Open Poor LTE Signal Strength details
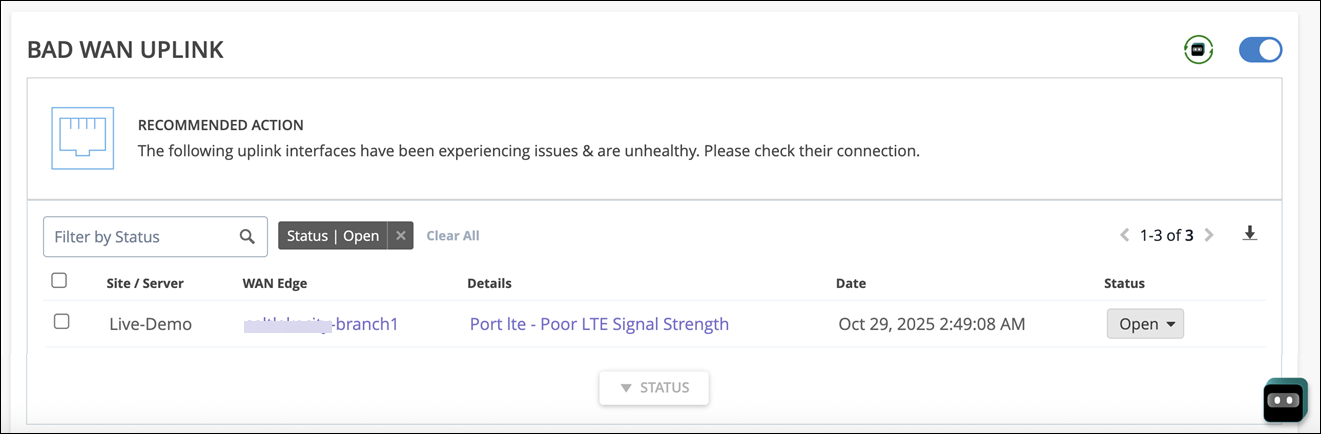 pos(599,324)
